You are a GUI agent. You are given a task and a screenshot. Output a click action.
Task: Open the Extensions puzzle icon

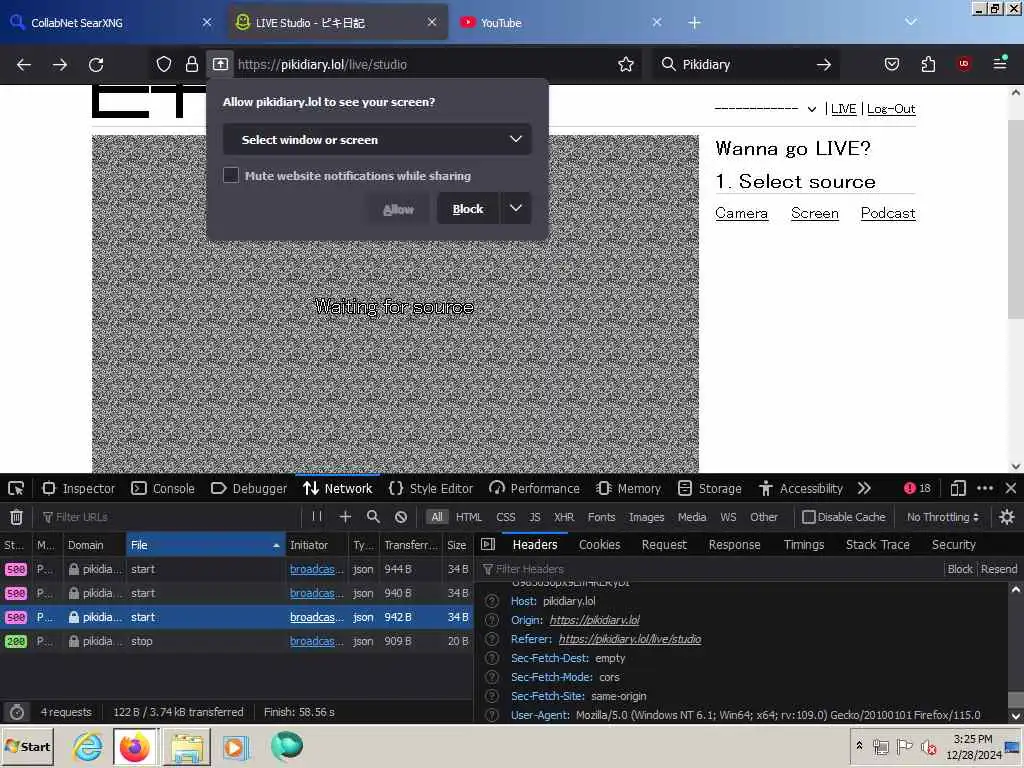(928, 64)
